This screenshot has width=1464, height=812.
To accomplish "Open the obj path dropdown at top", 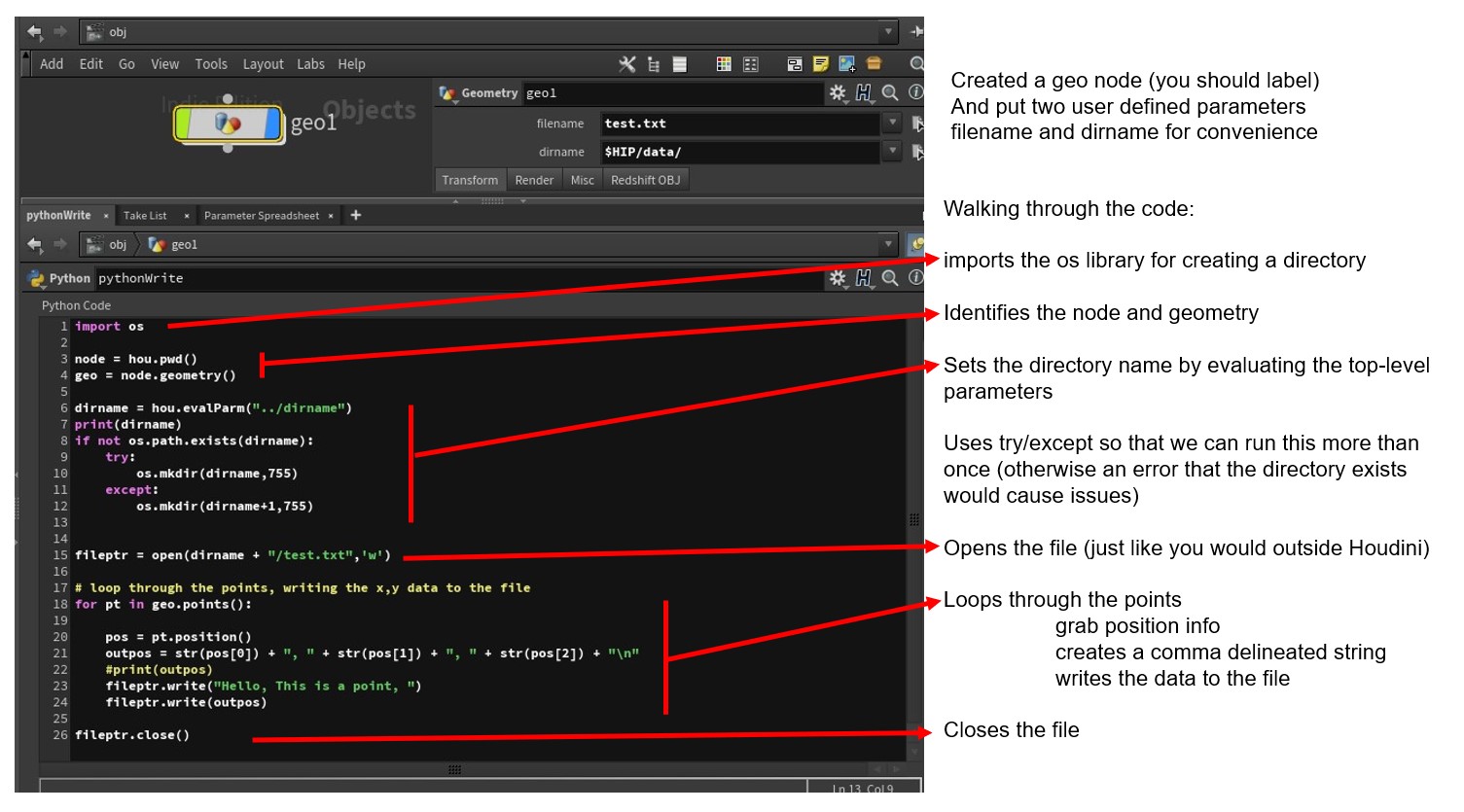I will coord(887,32).
